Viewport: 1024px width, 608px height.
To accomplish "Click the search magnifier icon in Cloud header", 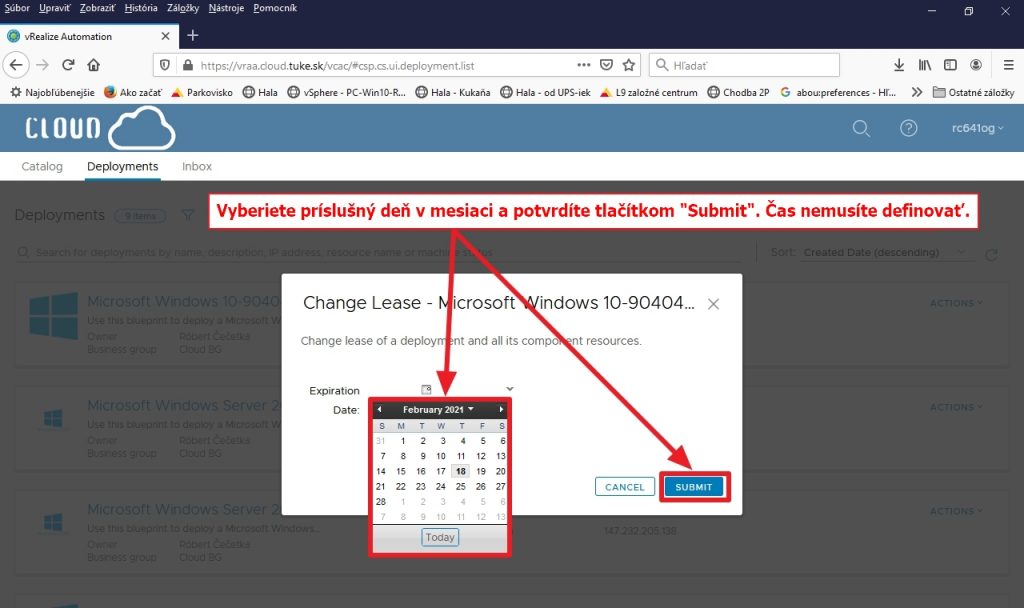I will (x=860, y=128).
